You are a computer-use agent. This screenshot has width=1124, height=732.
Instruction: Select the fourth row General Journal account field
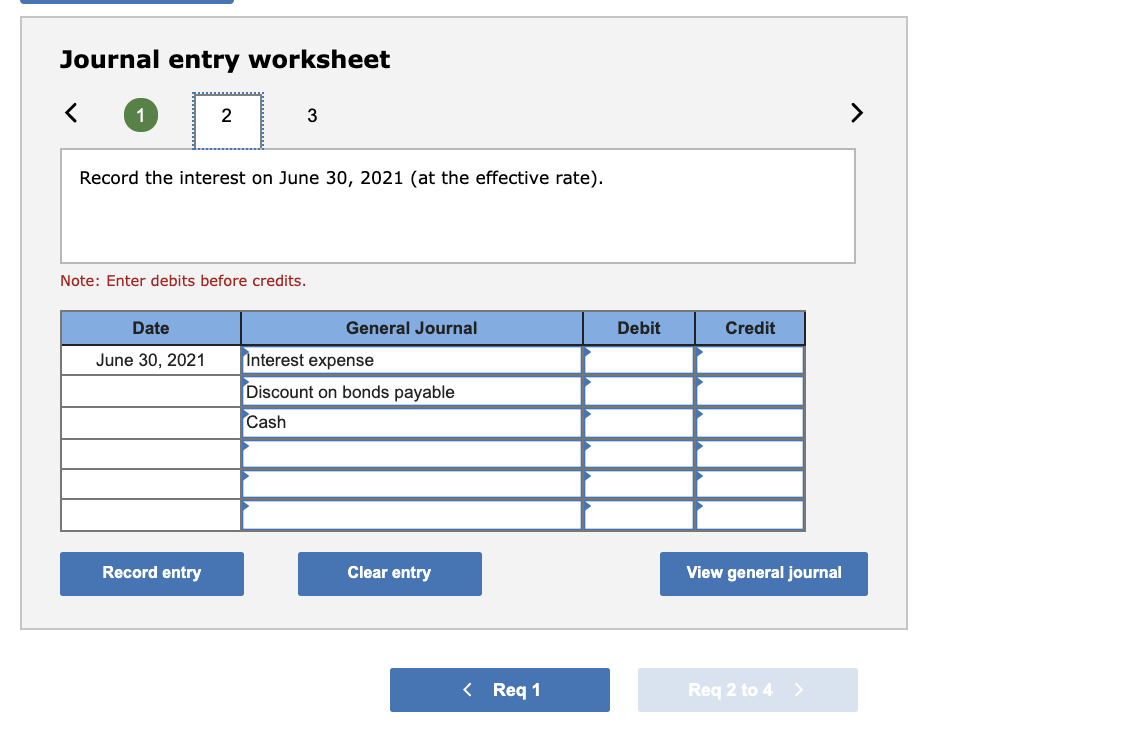point(411,454)
